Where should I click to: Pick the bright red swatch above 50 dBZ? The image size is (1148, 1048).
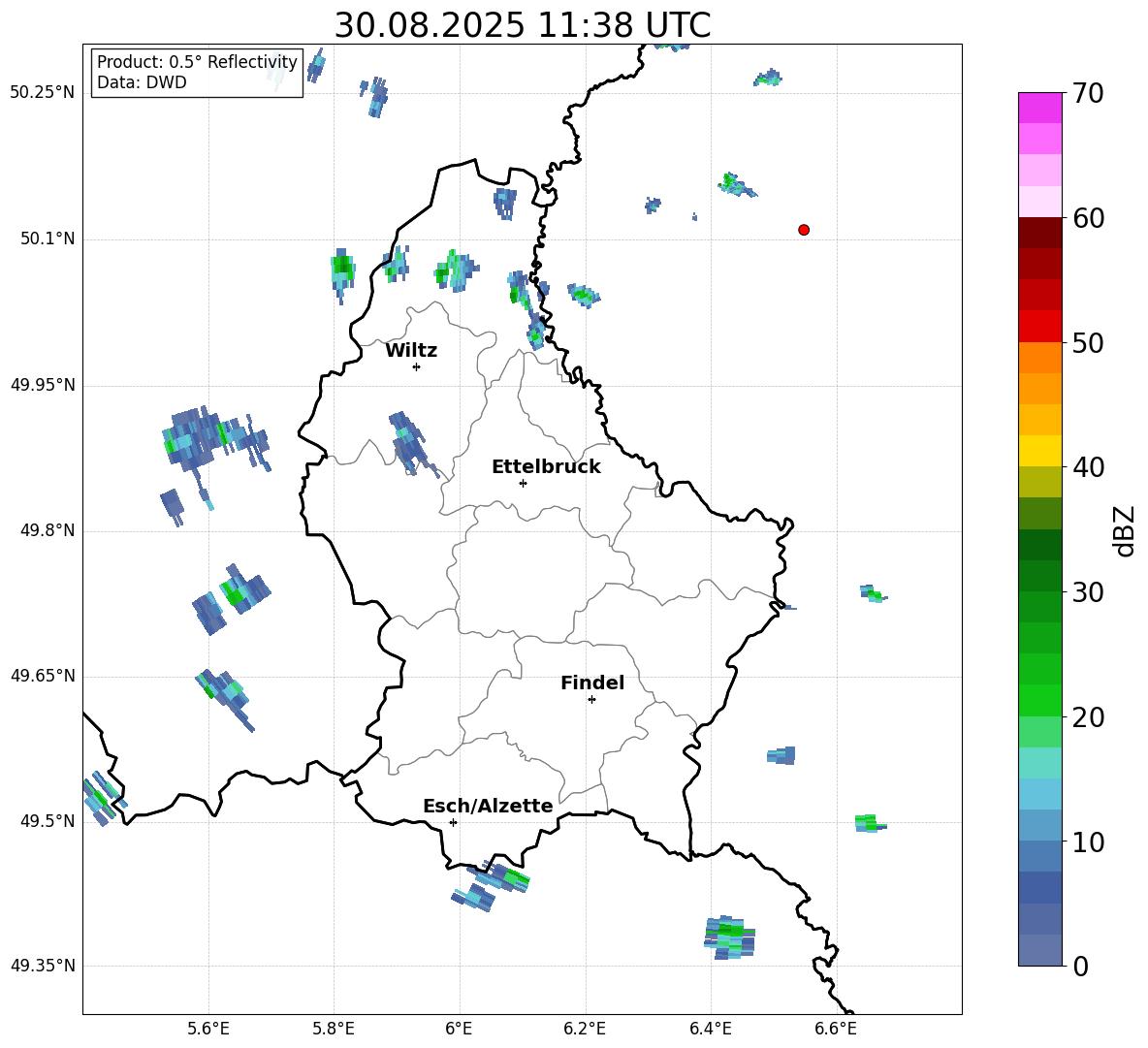pos(1040,326)
